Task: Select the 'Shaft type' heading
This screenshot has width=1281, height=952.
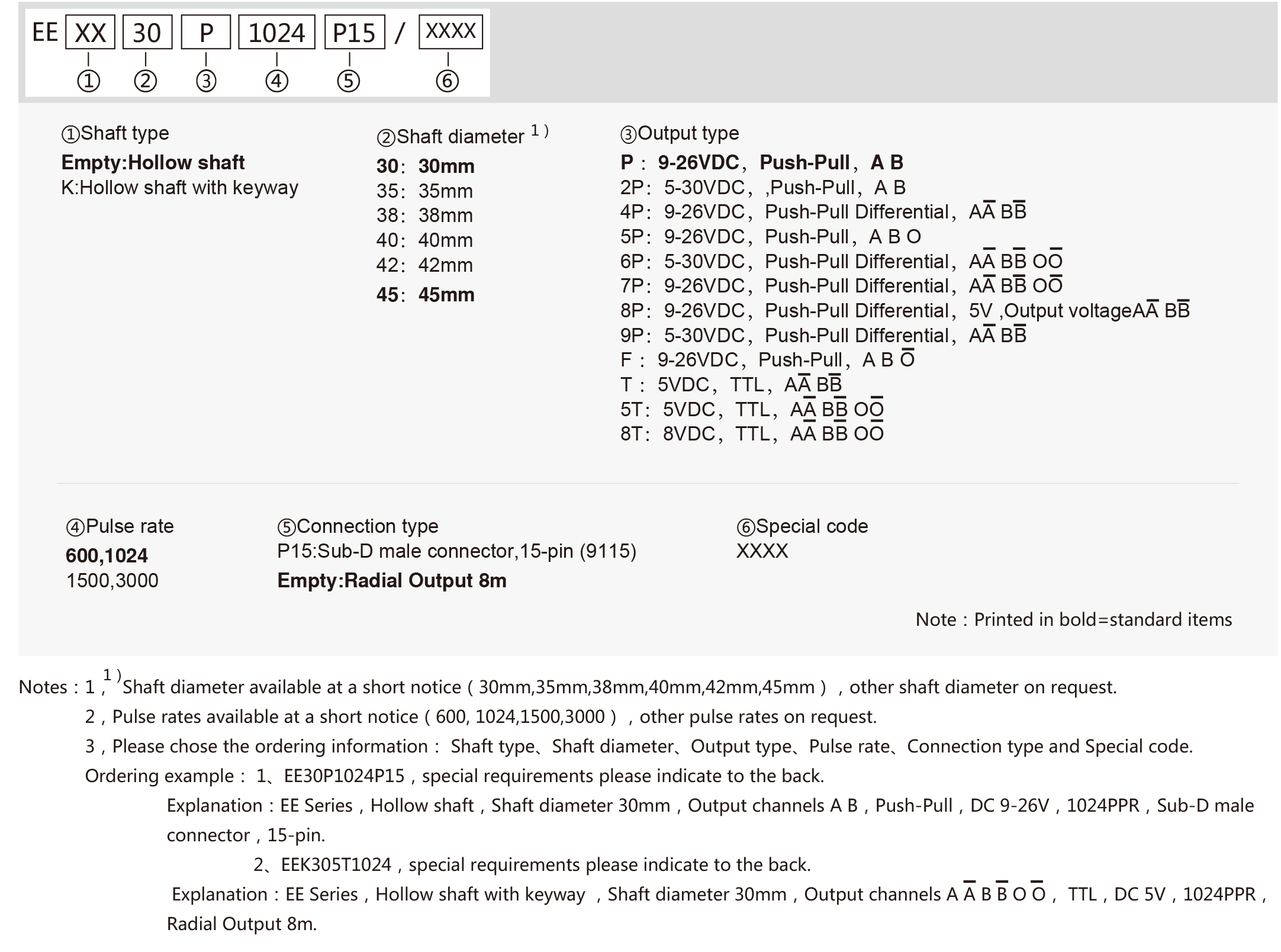Action: 115,133
